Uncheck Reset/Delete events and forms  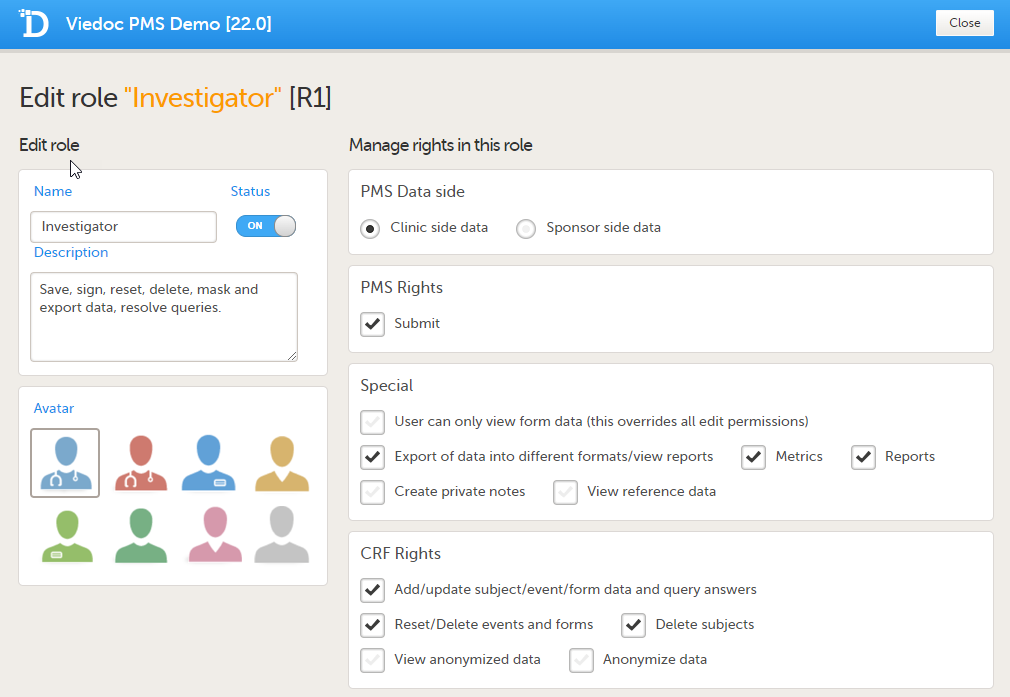[373, 625]
